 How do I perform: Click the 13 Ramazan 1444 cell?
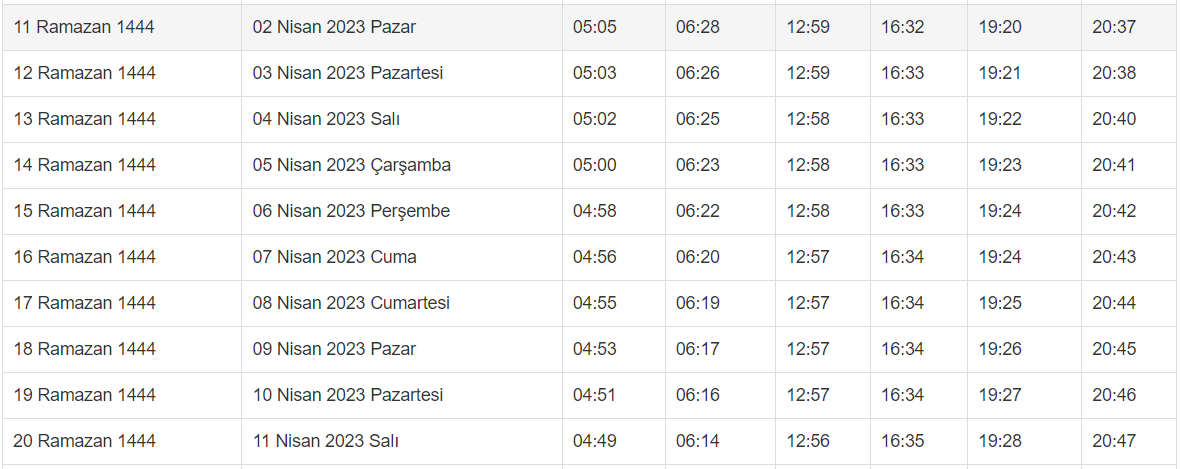click(x=85, y=119)
